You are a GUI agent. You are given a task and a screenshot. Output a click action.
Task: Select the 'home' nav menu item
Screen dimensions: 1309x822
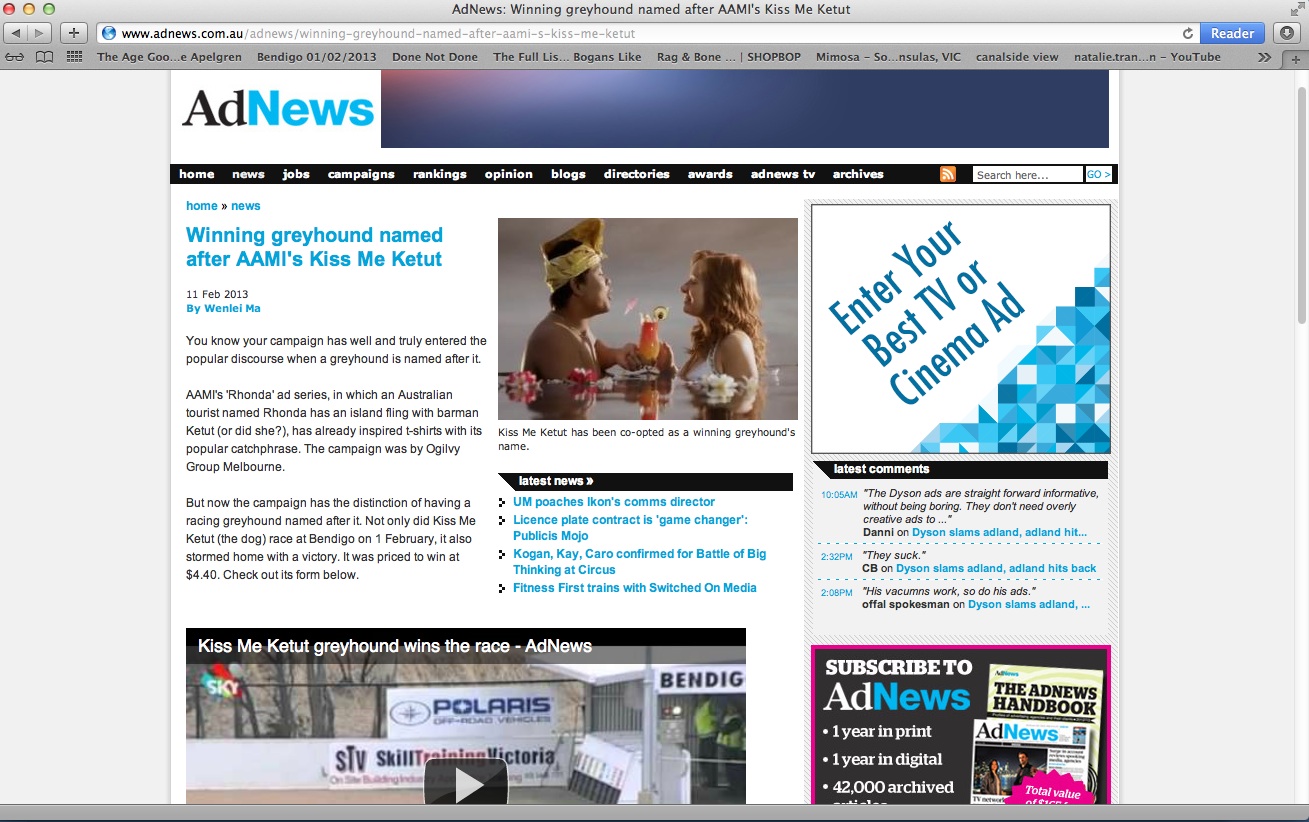click(197, 174)
